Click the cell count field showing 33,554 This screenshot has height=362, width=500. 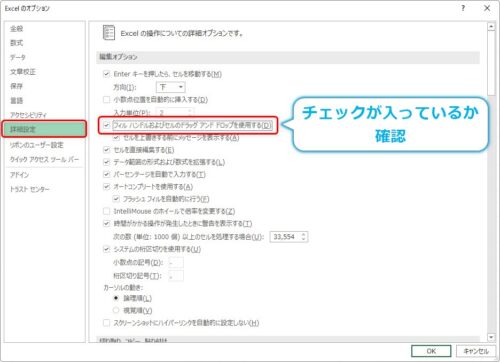coord(285,237)
